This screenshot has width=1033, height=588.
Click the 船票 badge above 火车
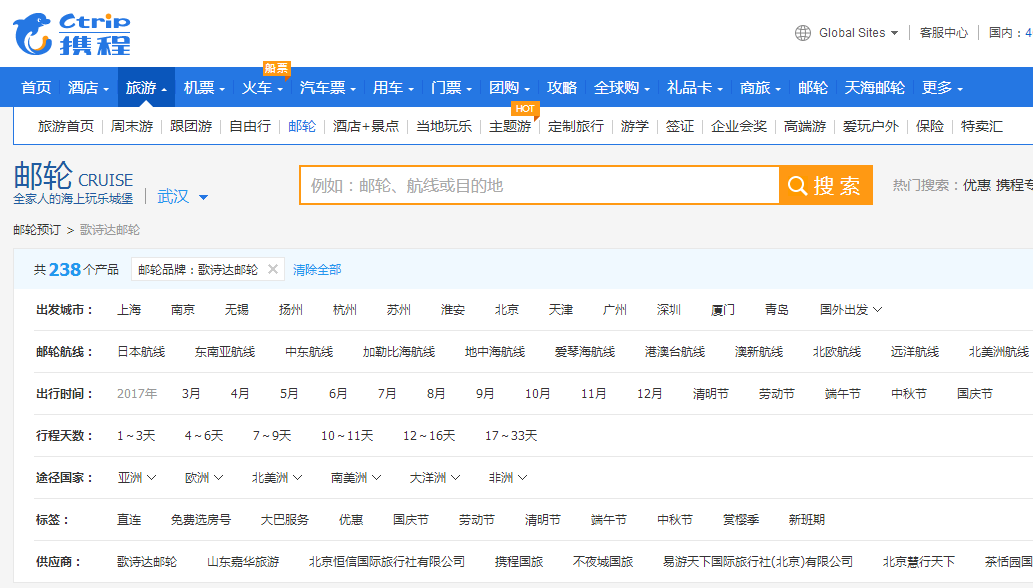pyautogui.click(x=276, y=68)
